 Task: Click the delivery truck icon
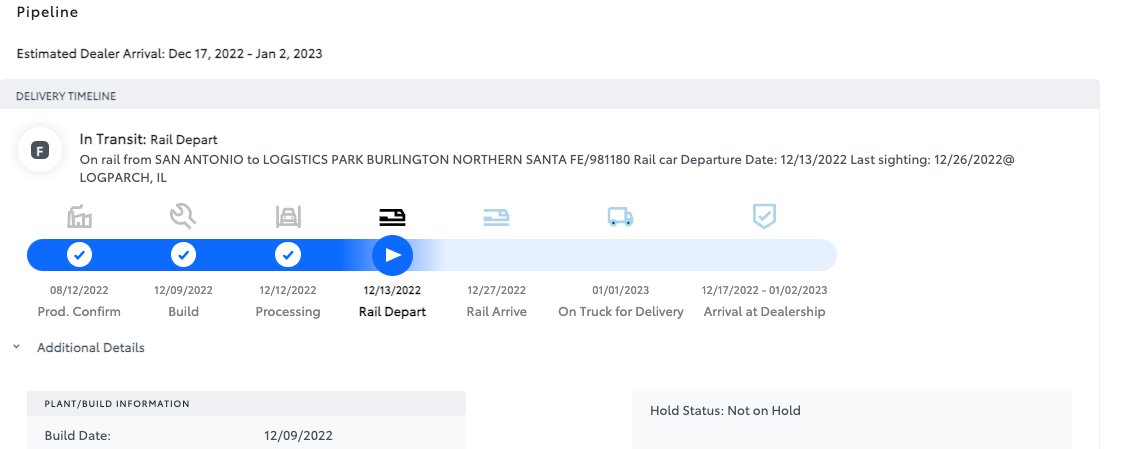click(x=620, y=216)
